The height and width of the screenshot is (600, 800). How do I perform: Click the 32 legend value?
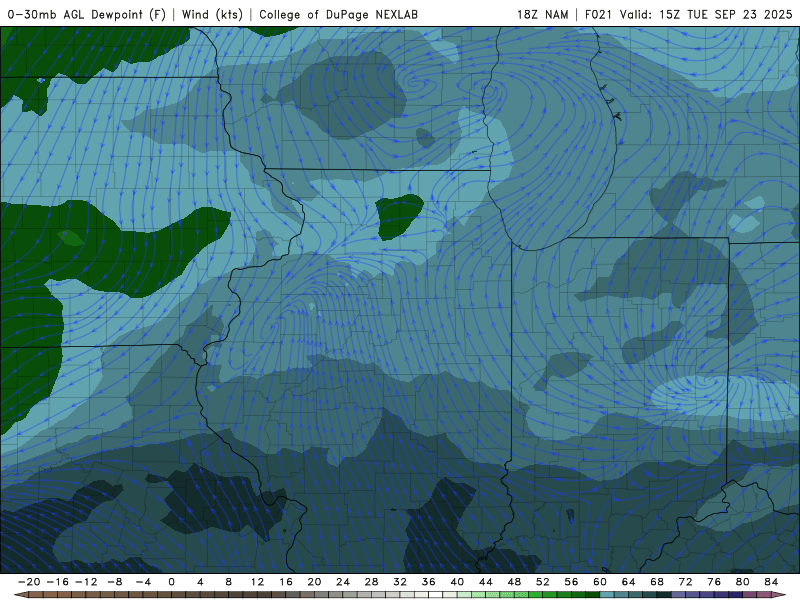tap(400, 582)
